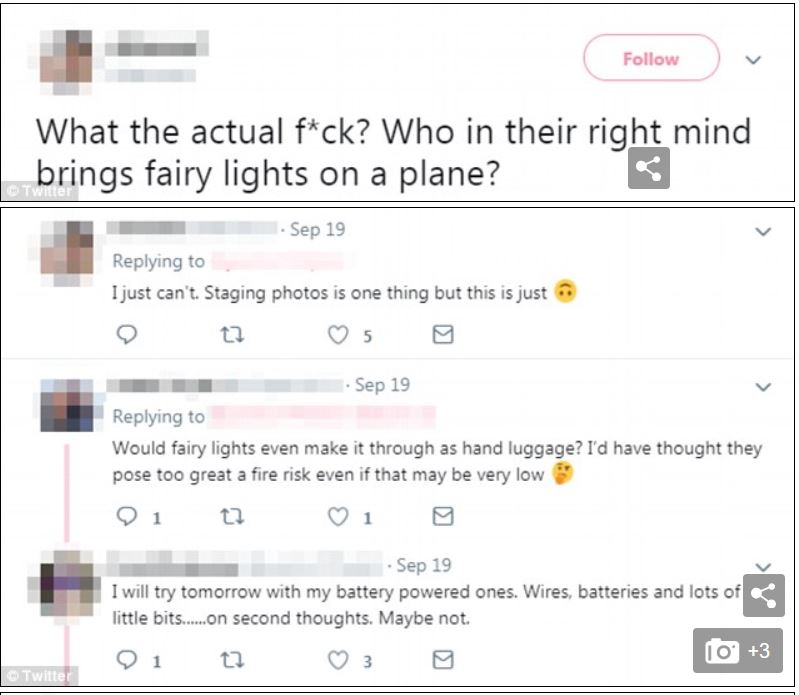This screenshot has height=695, width=799.
Task: Open the Sep 19 timestamp on first reply
Action: pos(317,230)
